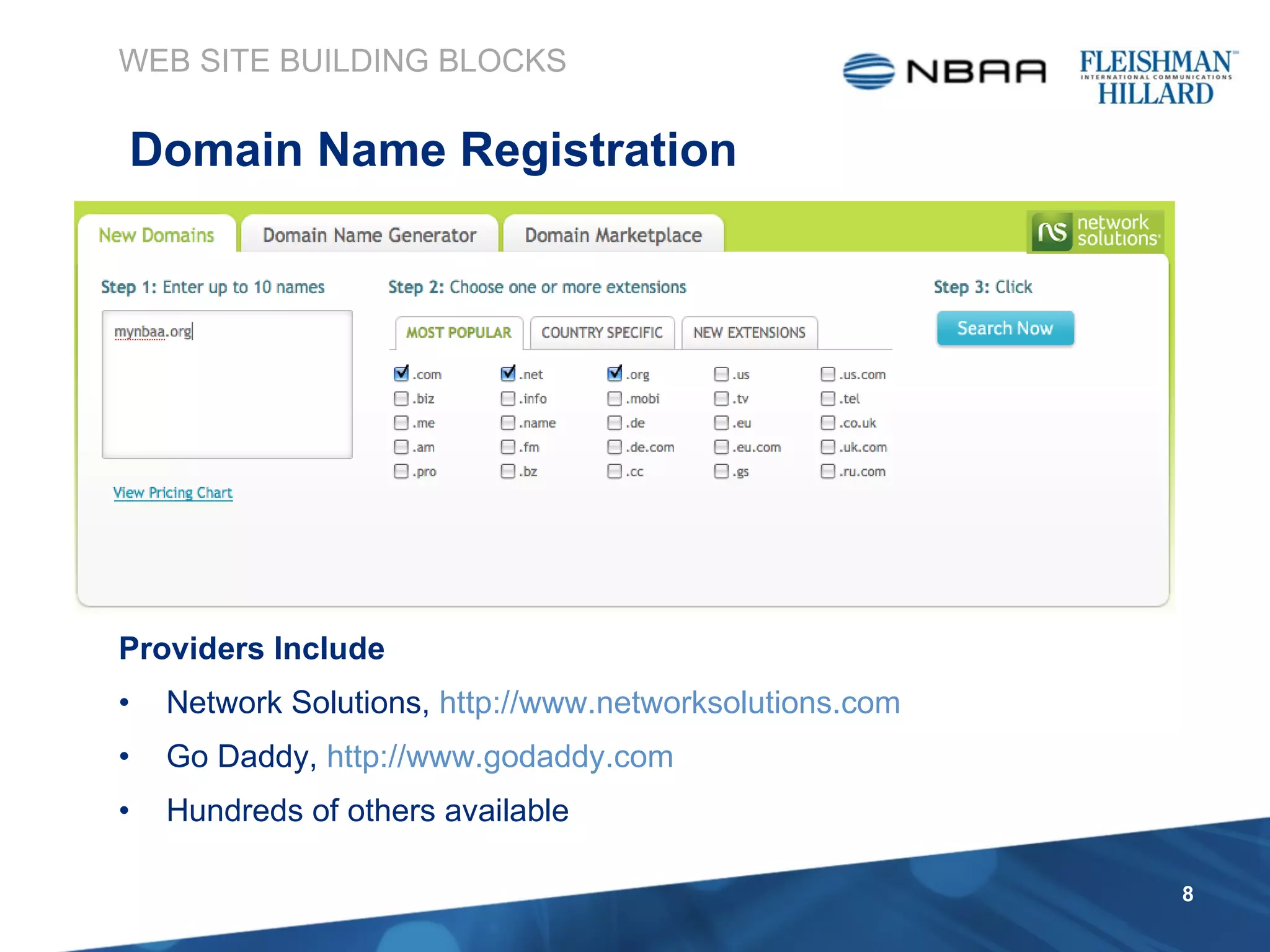The height and width of the screenshot is (952, 1270).
Task: Open the COUNTRY SPECIFIC extensions tab
Action: [x=602, y=333]
